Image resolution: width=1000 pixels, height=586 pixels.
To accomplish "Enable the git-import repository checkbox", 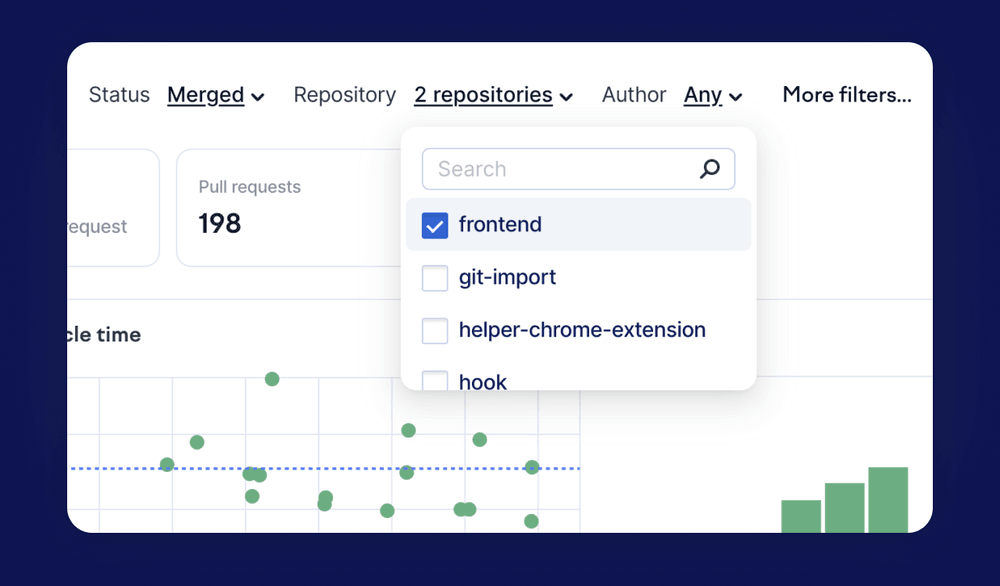I will pos(435,278).
